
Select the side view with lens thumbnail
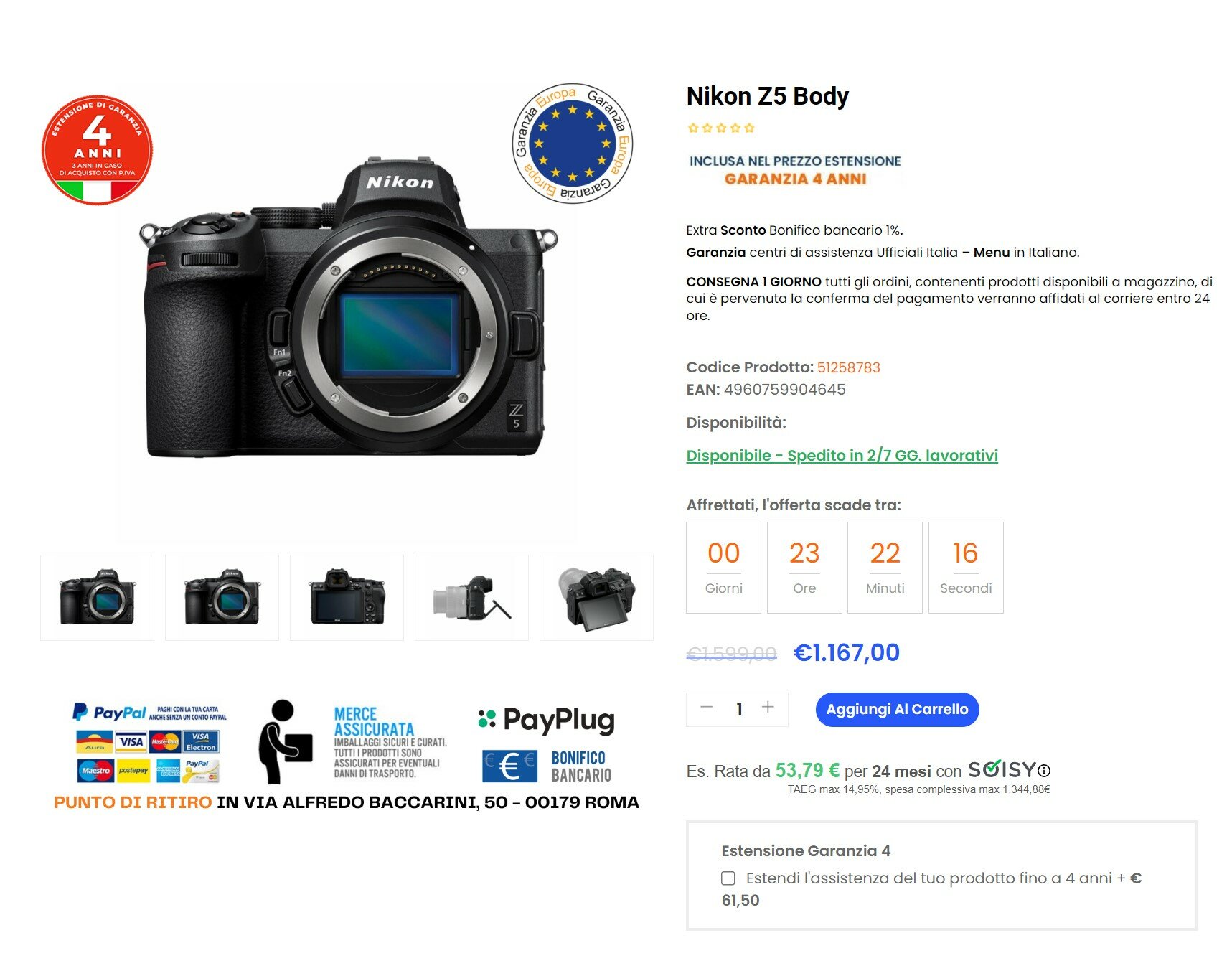(472, 598)
